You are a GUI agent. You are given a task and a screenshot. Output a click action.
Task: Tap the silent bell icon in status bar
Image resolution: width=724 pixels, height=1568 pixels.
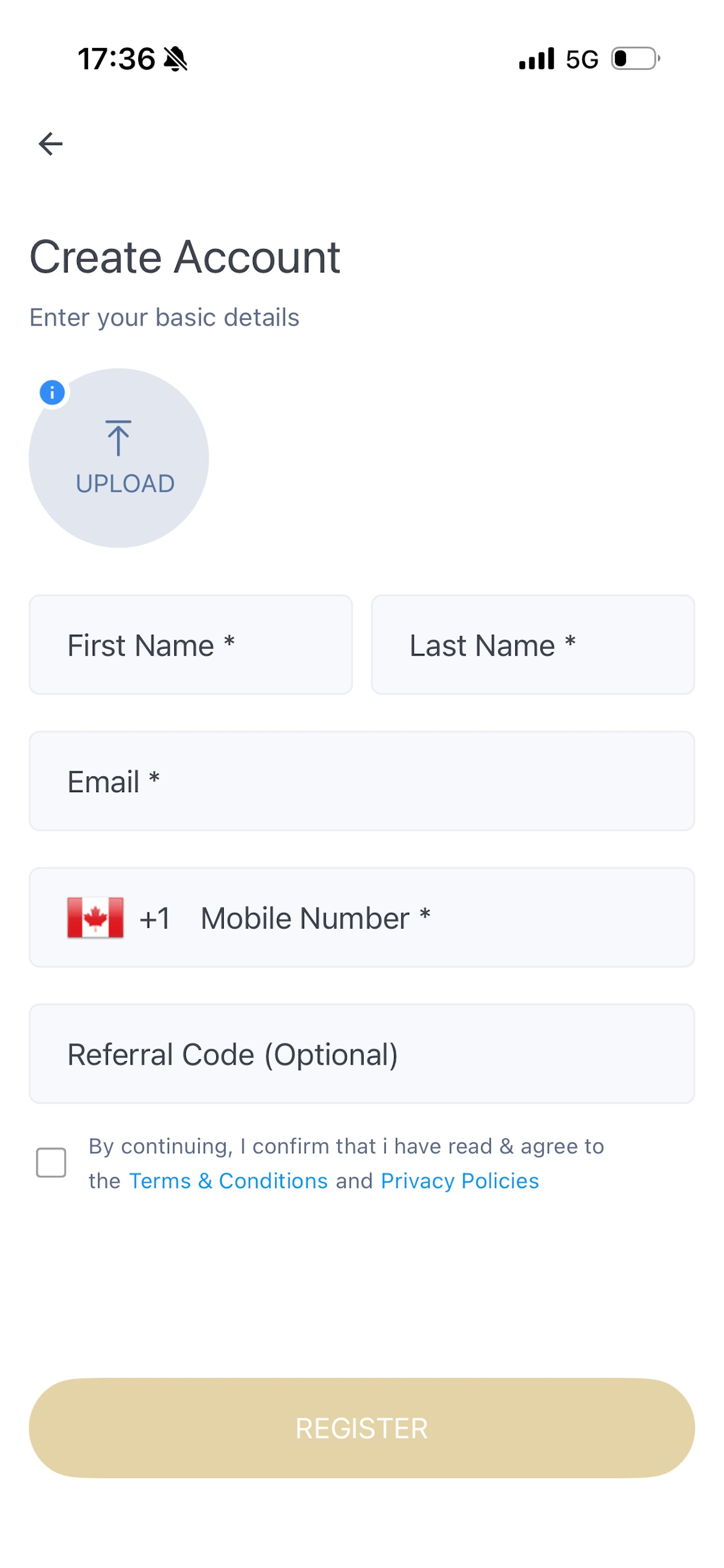176,59
